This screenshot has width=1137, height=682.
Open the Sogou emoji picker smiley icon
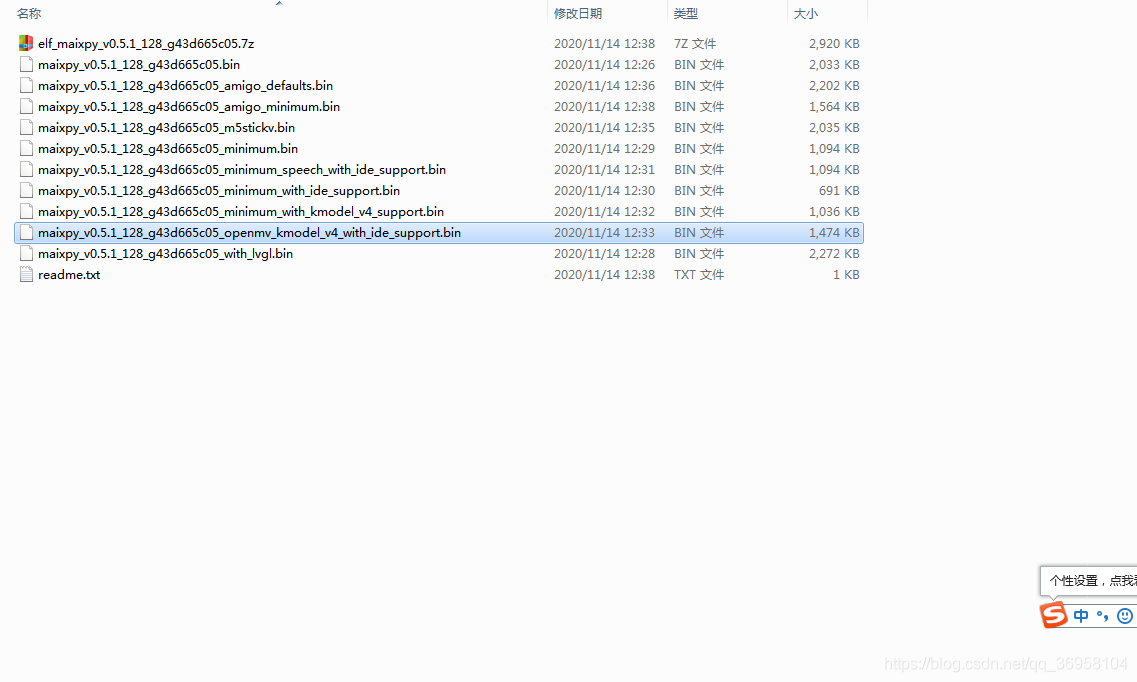click(1124, 616)
